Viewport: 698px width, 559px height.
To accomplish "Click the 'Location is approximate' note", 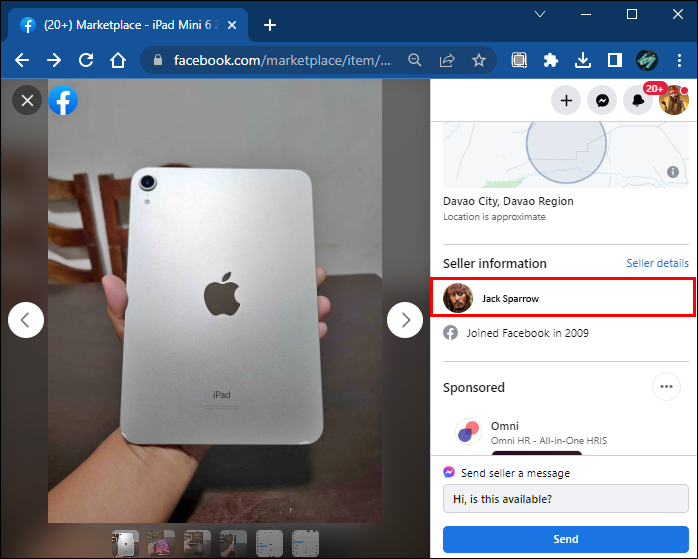I will tap(494, 217).
